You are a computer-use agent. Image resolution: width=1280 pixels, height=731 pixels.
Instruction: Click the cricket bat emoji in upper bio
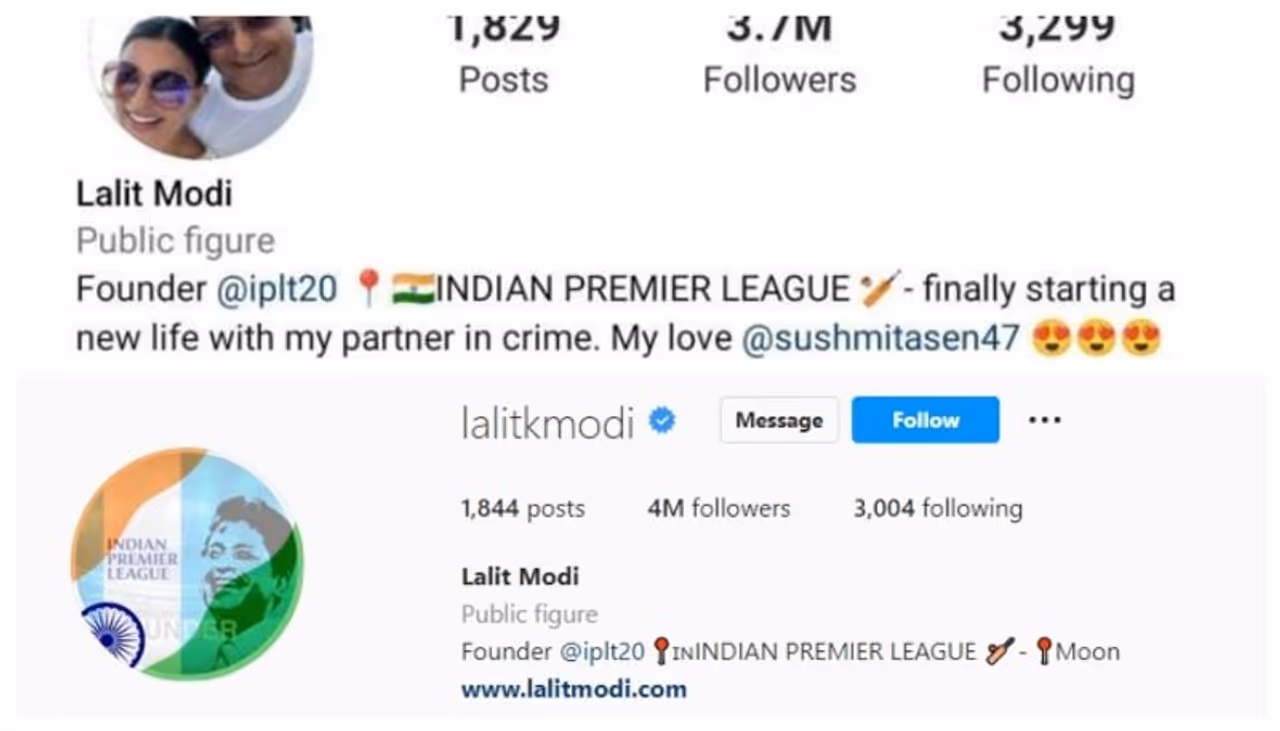880,289
